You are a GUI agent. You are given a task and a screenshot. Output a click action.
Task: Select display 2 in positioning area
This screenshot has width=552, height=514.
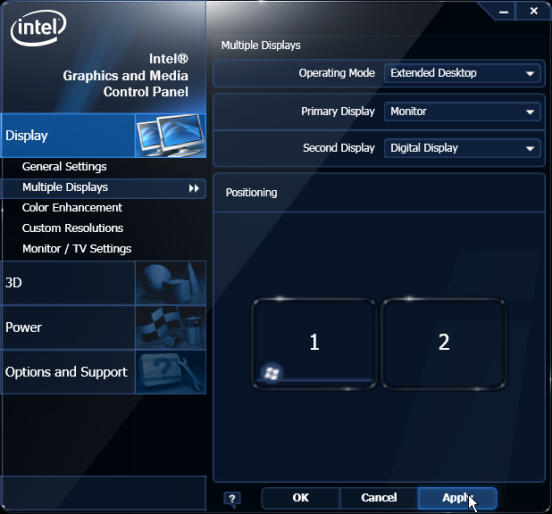[x=444, y=344]
